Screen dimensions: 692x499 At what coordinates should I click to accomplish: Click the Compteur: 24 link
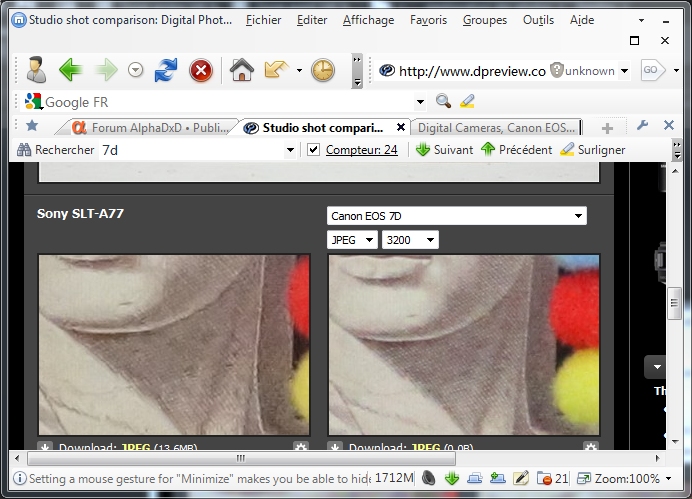(x=361, y=150)
